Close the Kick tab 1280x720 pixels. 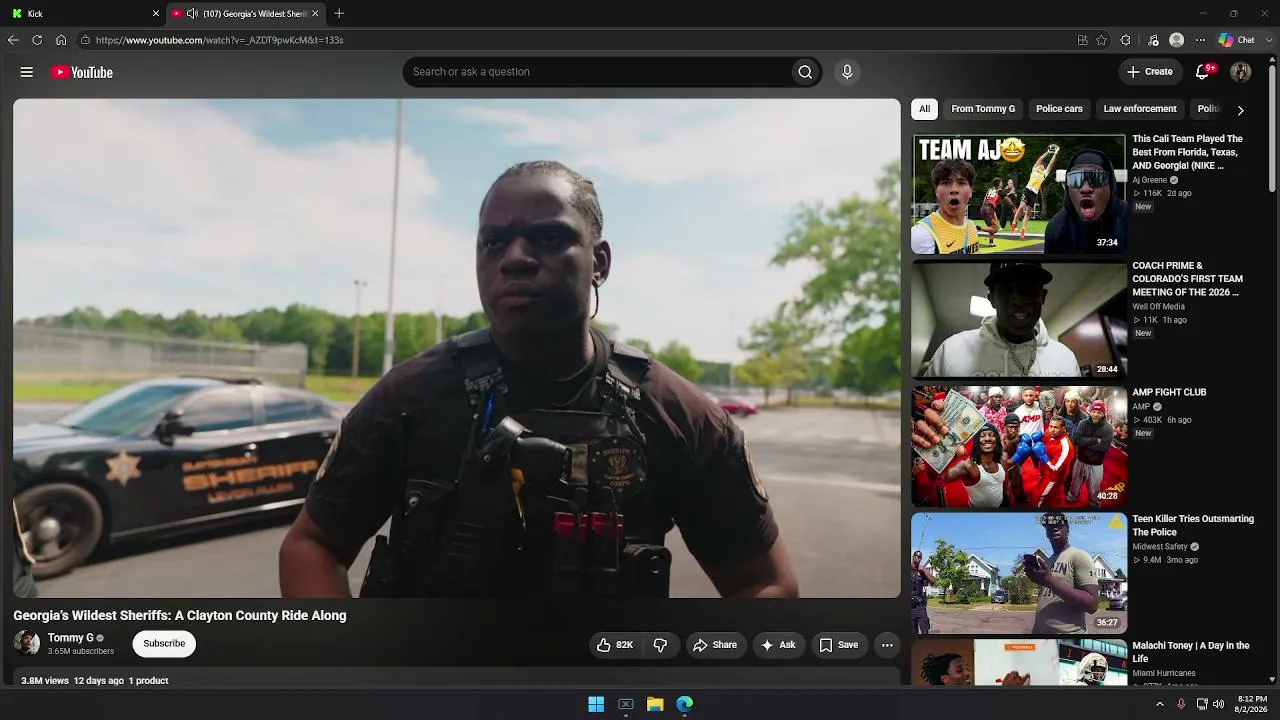coord(156,14)
